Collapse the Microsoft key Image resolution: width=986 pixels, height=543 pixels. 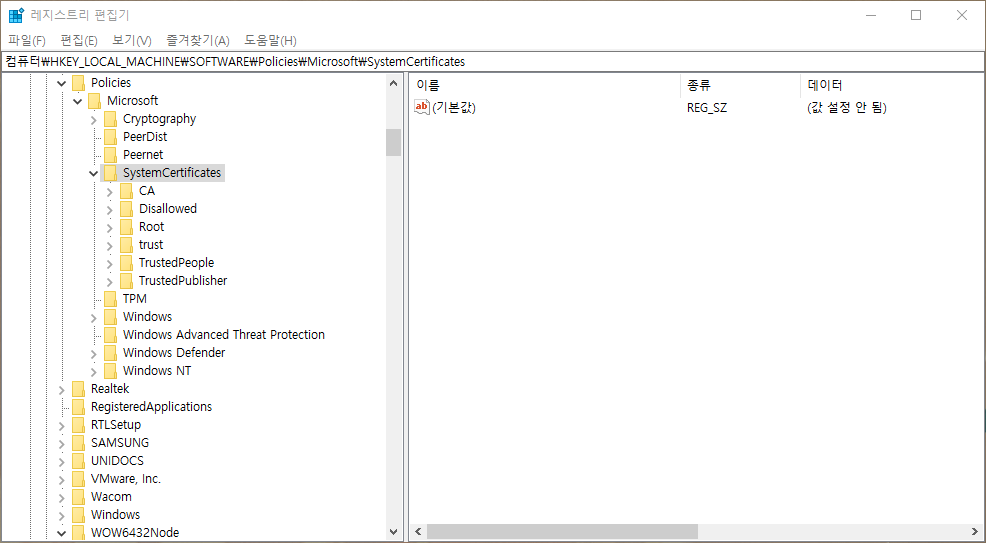77,101
